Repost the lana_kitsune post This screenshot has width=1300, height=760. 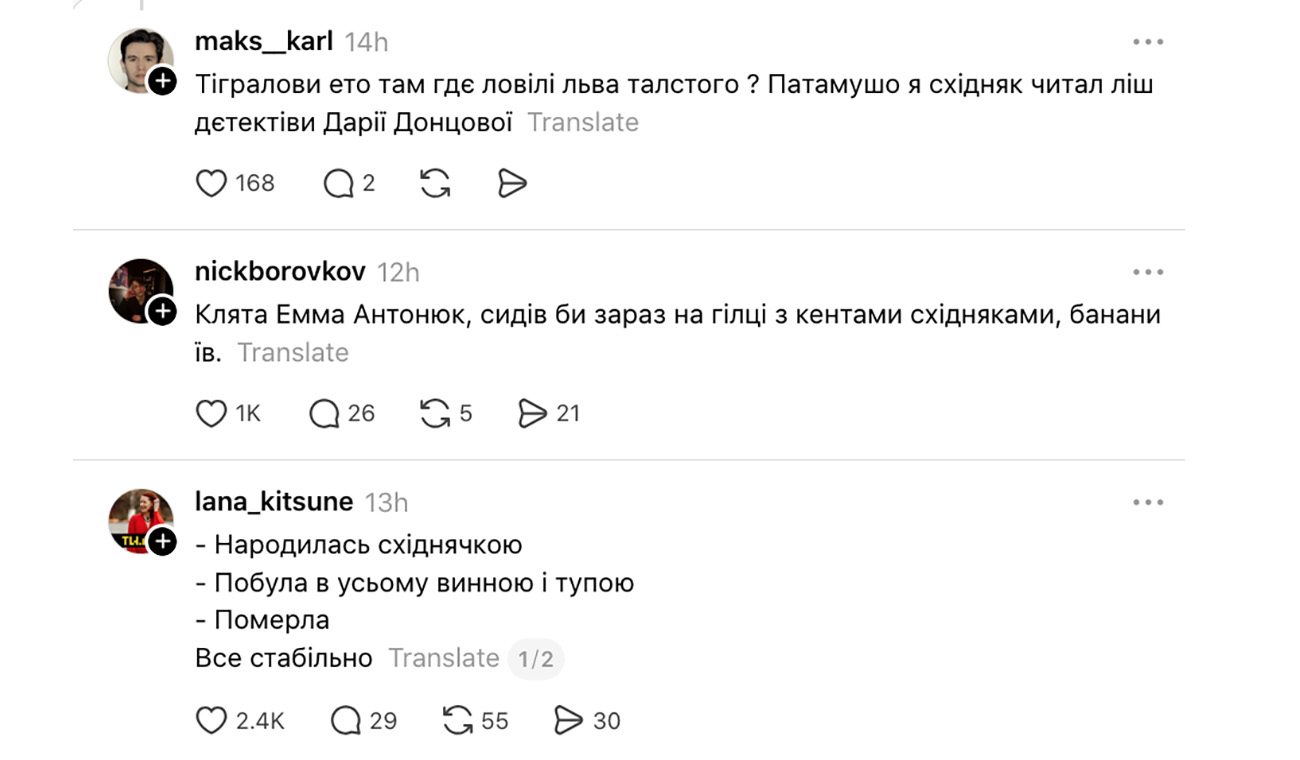[x=457, y=720]
